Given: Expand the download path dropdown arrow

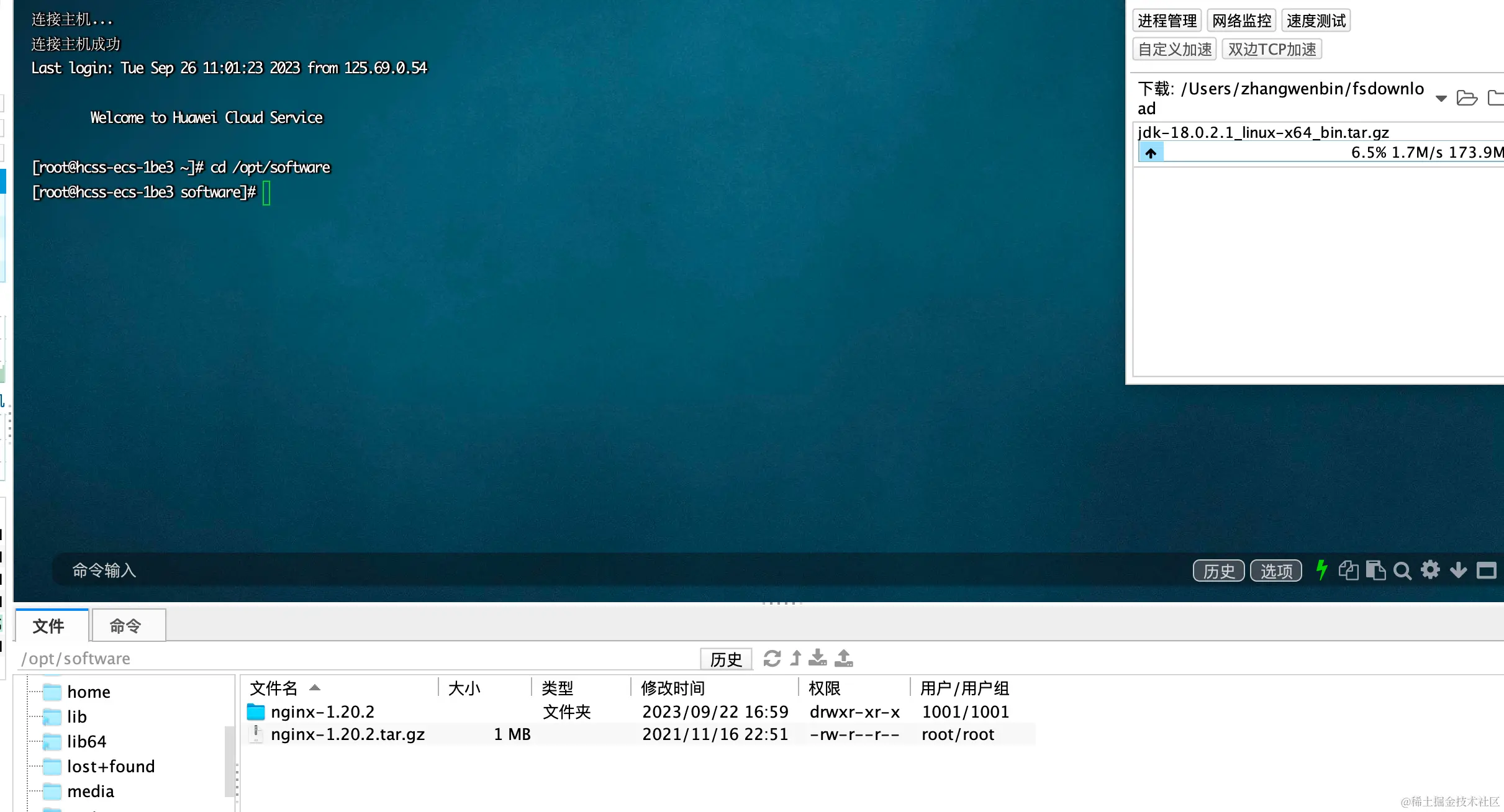Looking at the screenshot, I should pos(1441,98).
